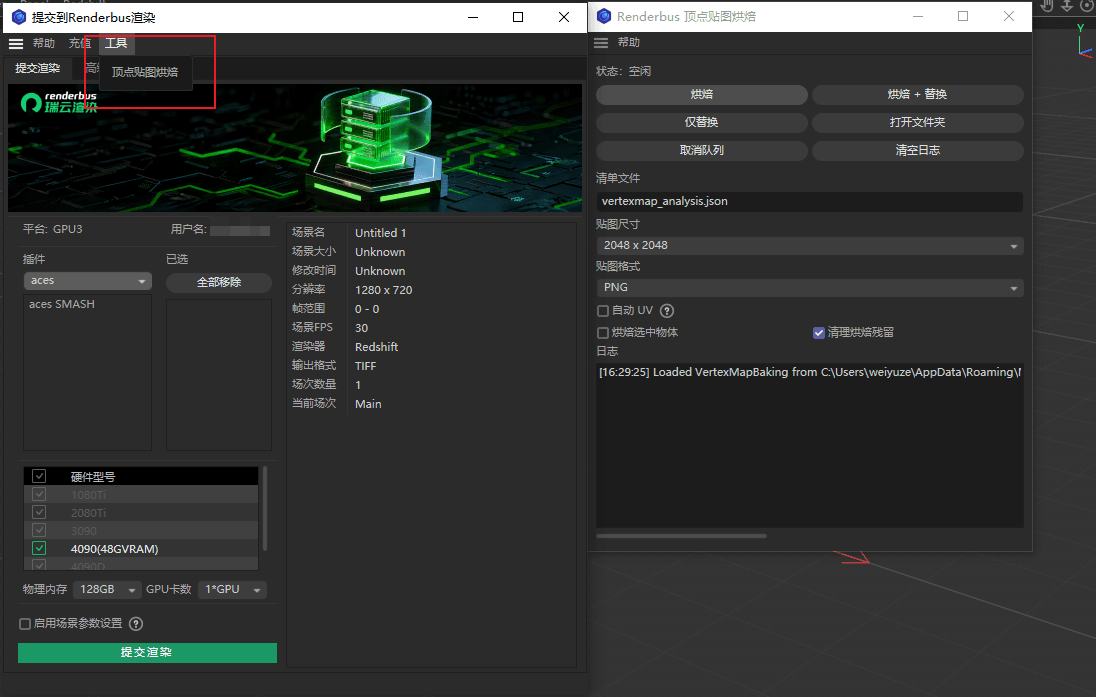Click the log horizontal scrollbar
This screenshot has height=697, width=1096.
click(x=682, y=536)
